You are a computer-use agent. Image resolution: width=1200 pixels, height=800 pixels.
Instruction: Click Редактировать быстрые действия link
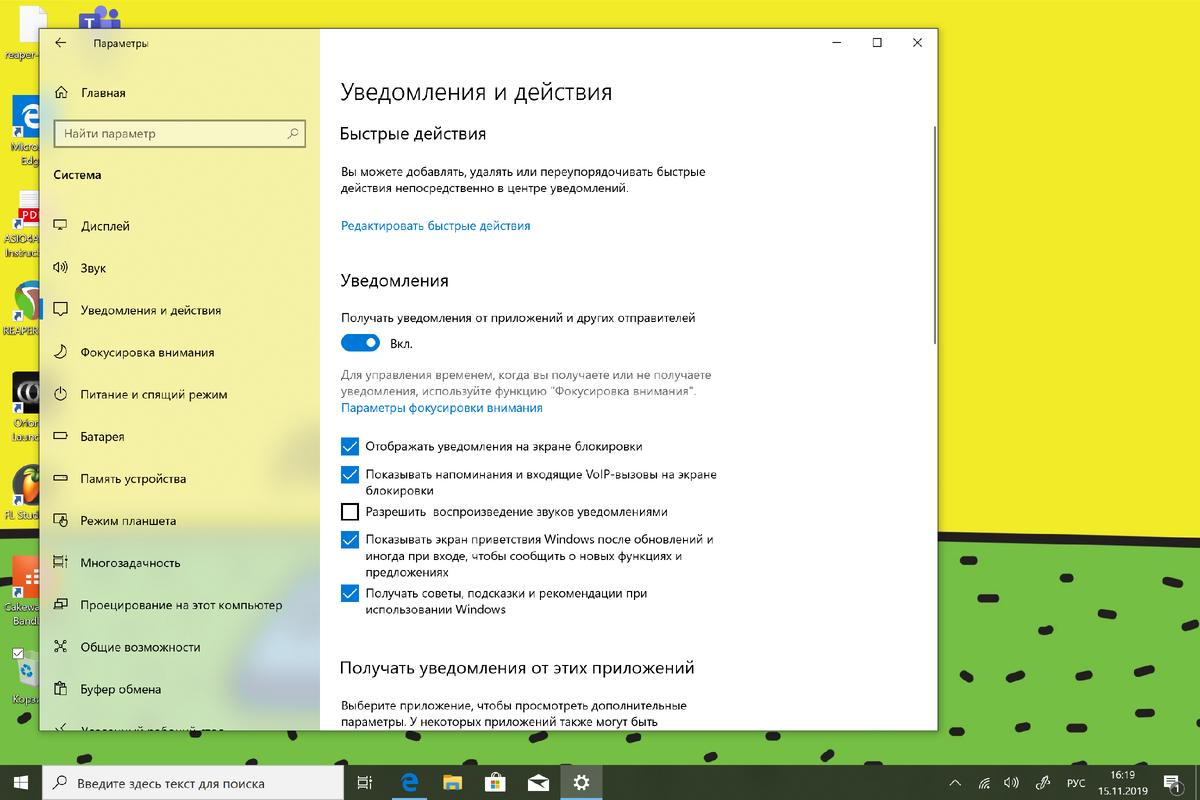pos(435,226)
